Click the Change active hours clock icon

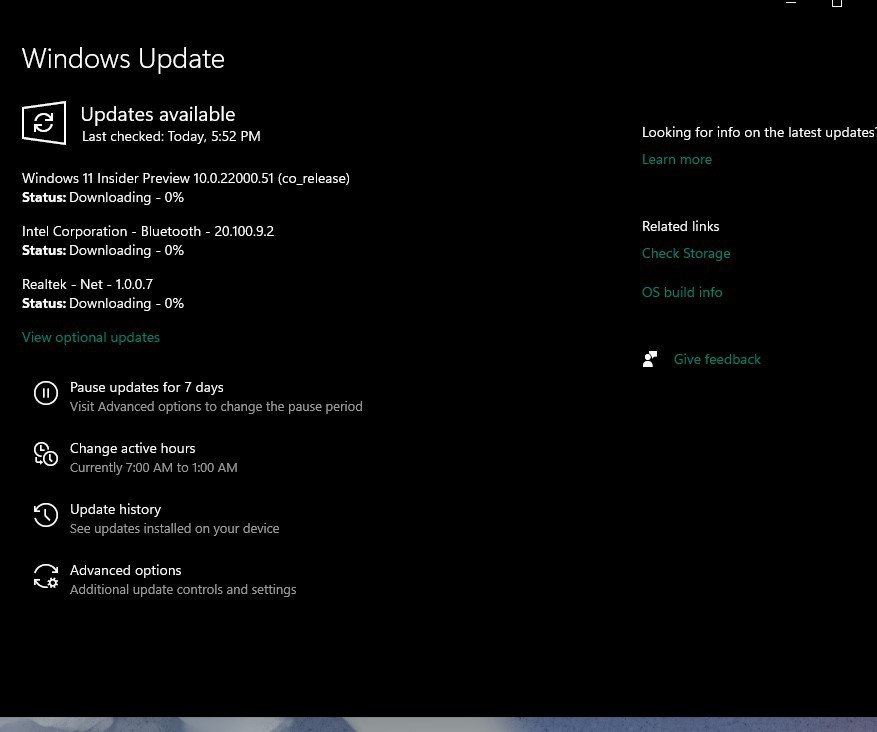coord(46,454)
